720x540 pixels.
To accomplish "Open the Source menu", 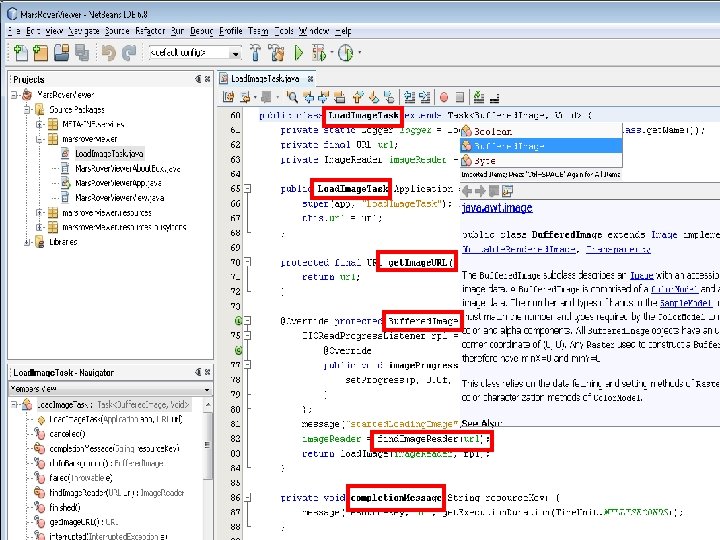I will pyautogui.click(x=117, y=31).
